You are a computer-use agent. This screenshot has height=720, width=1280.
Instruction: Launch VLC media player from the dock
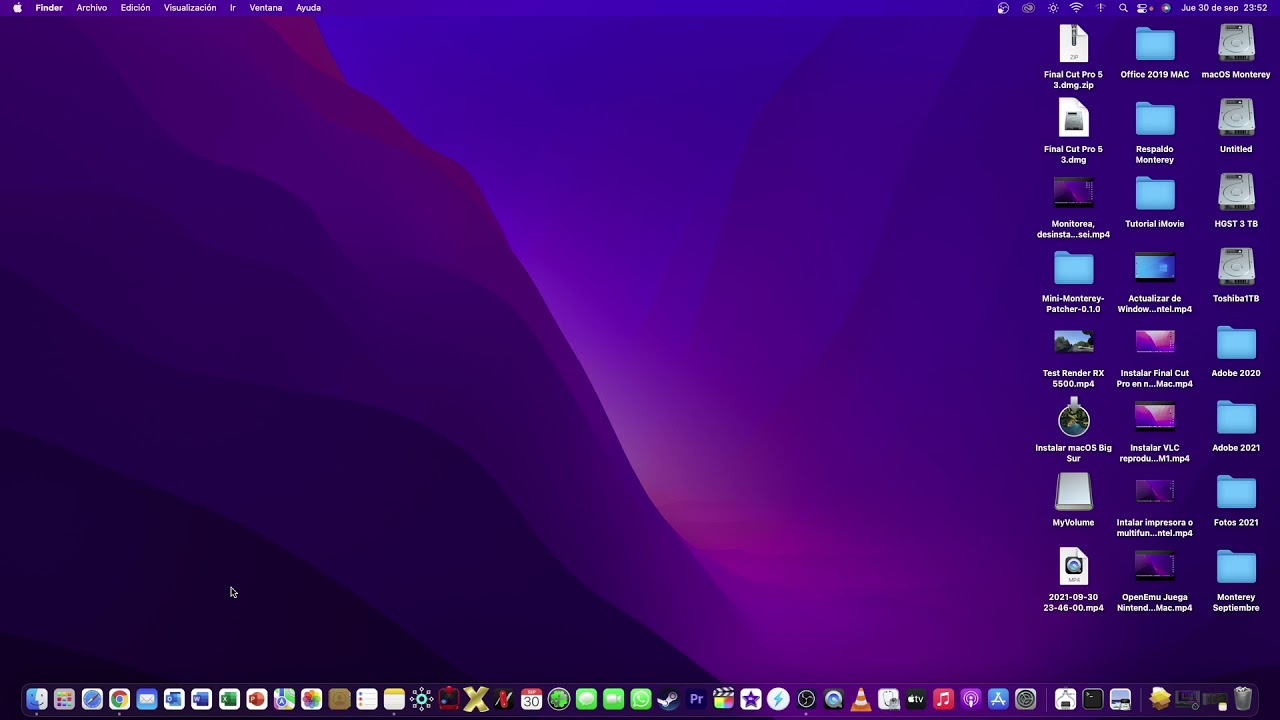860,700
